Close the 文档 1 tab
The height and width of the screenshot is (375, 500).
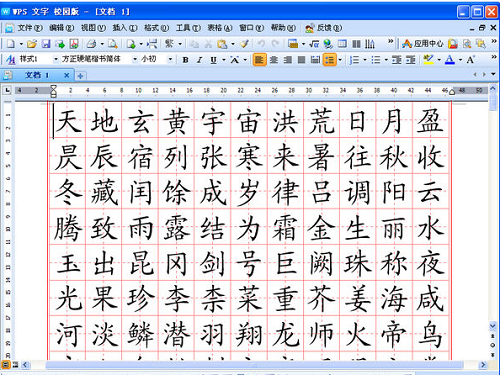(x=66, y=75)
